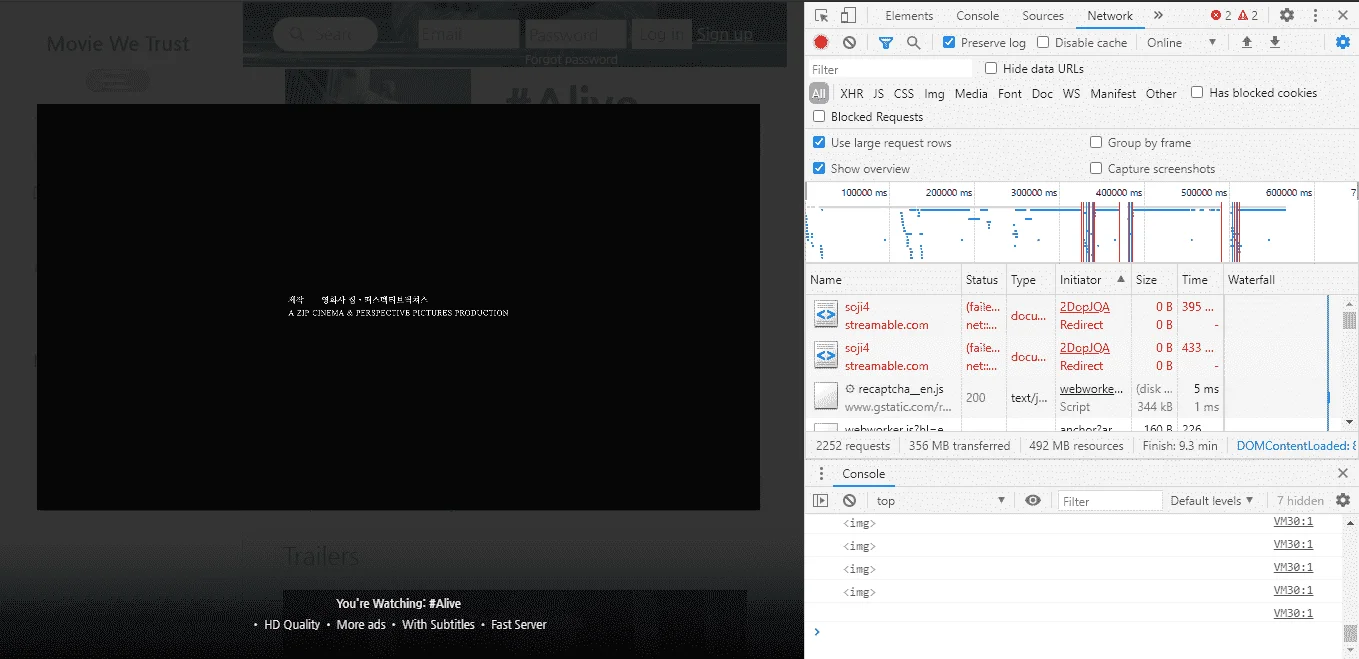
Task: Toggle the device toolbar icon
Action: coord(847,15)
